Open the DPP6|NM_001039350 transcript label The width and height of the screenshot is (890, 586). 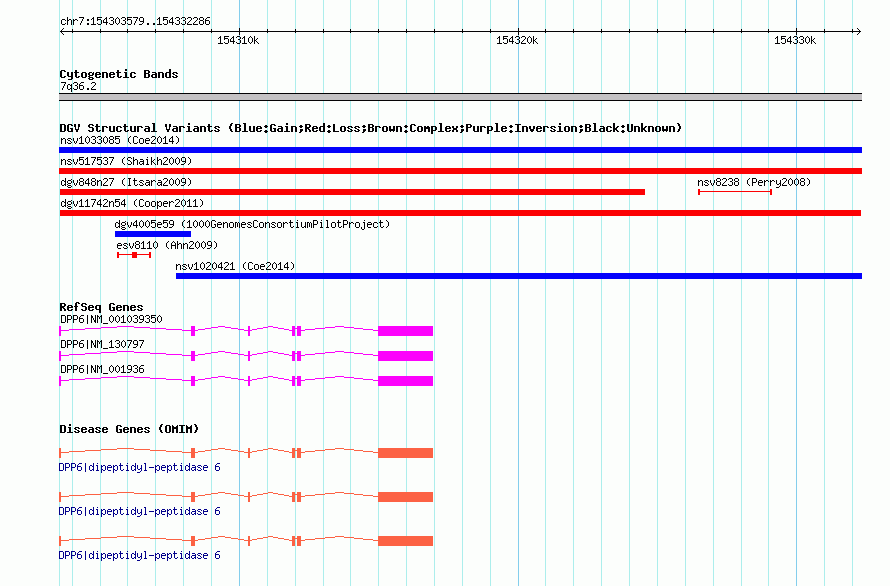coord(111,319)
